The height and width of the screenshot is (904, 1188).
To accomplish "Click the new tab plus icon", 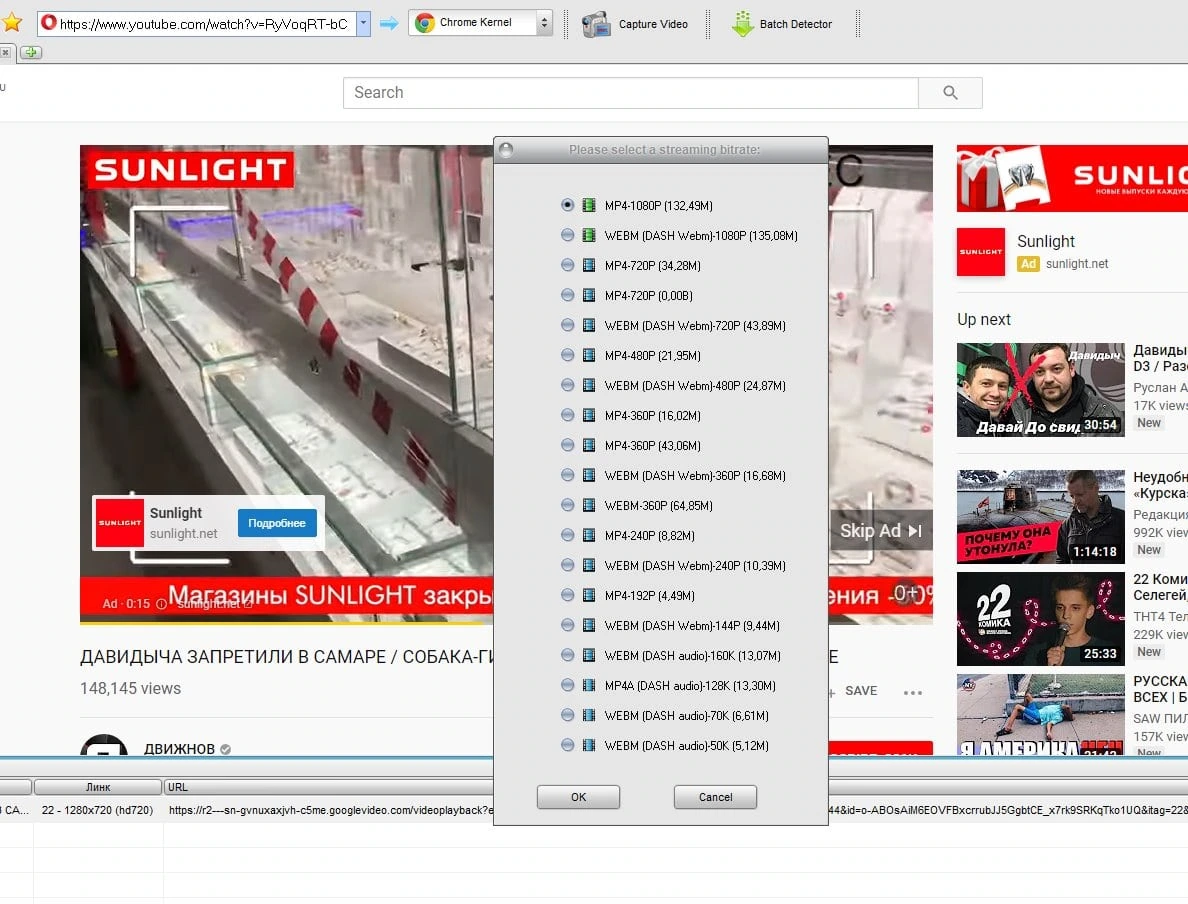I will click(31, 52).
